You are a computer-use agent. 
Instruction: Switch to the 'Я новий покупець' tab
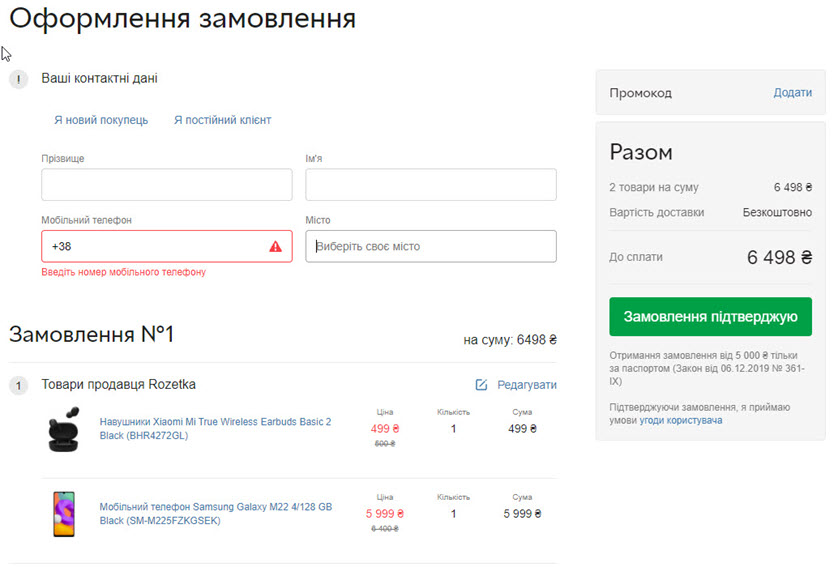(101, 120)
